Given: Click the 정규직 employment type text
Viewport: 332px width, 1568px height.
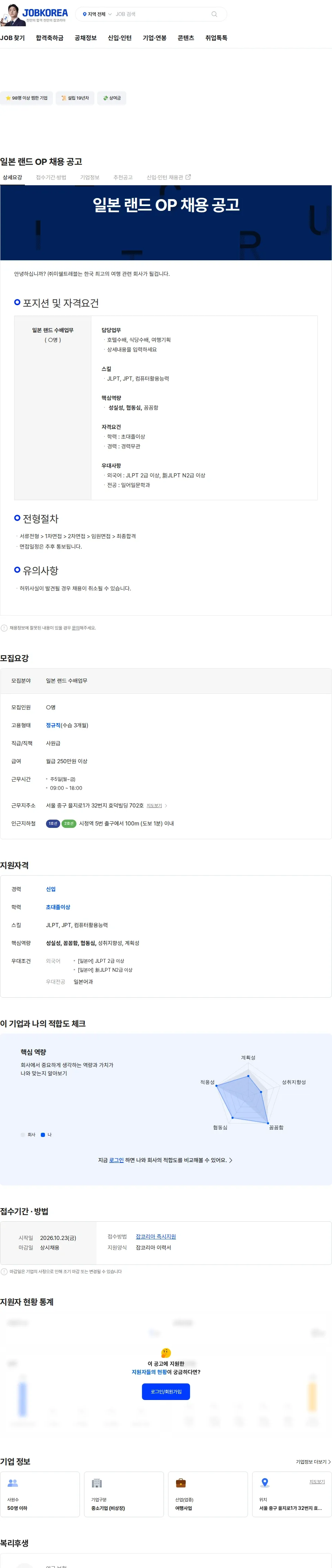Looking at the screenshot, I should (x=53, y=726).
